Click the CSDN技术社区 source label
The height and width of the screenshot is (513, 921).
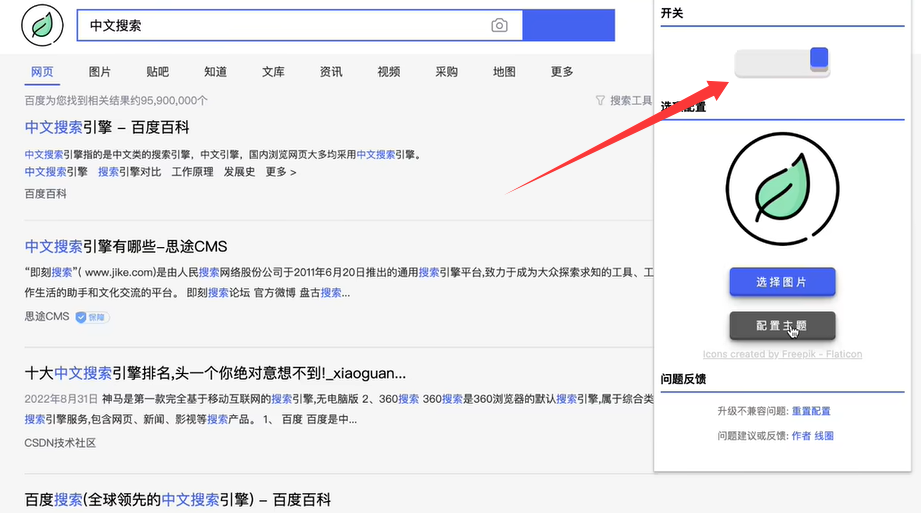[x=60, y=443]
